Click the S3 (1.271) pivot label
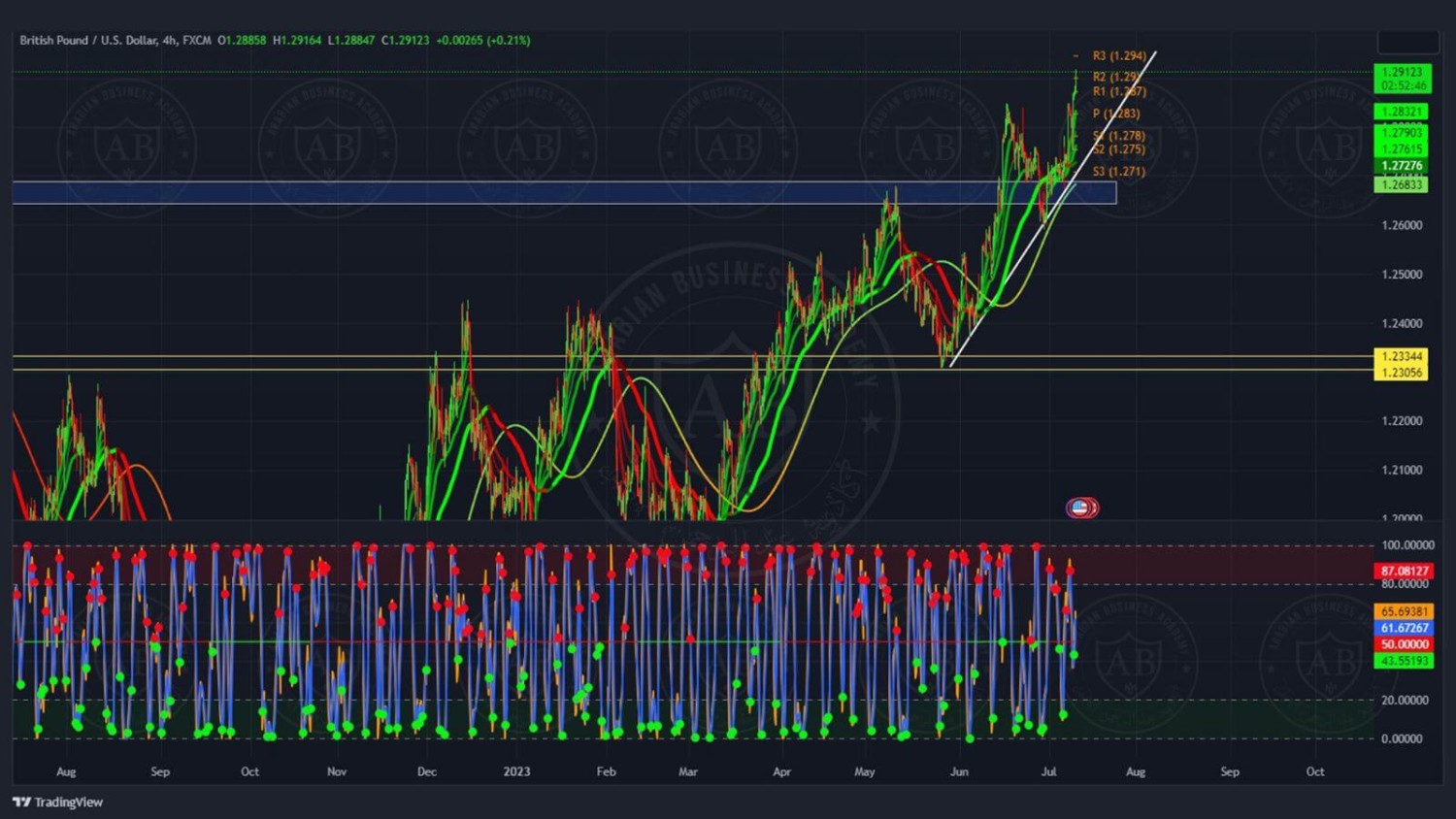The image size is (1456, 819). tap(1119, 172)
